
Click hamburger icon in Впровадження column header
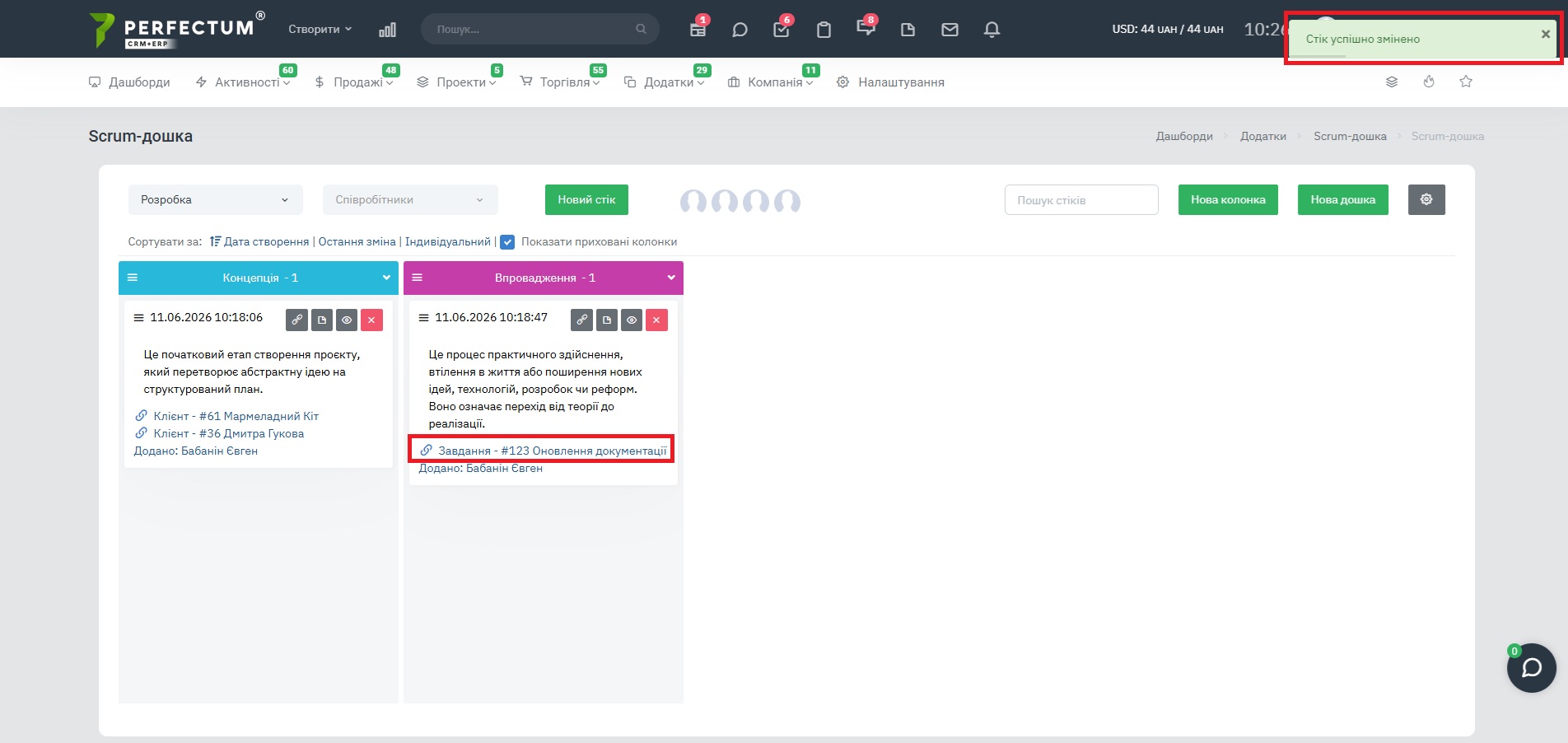[418, 278]
